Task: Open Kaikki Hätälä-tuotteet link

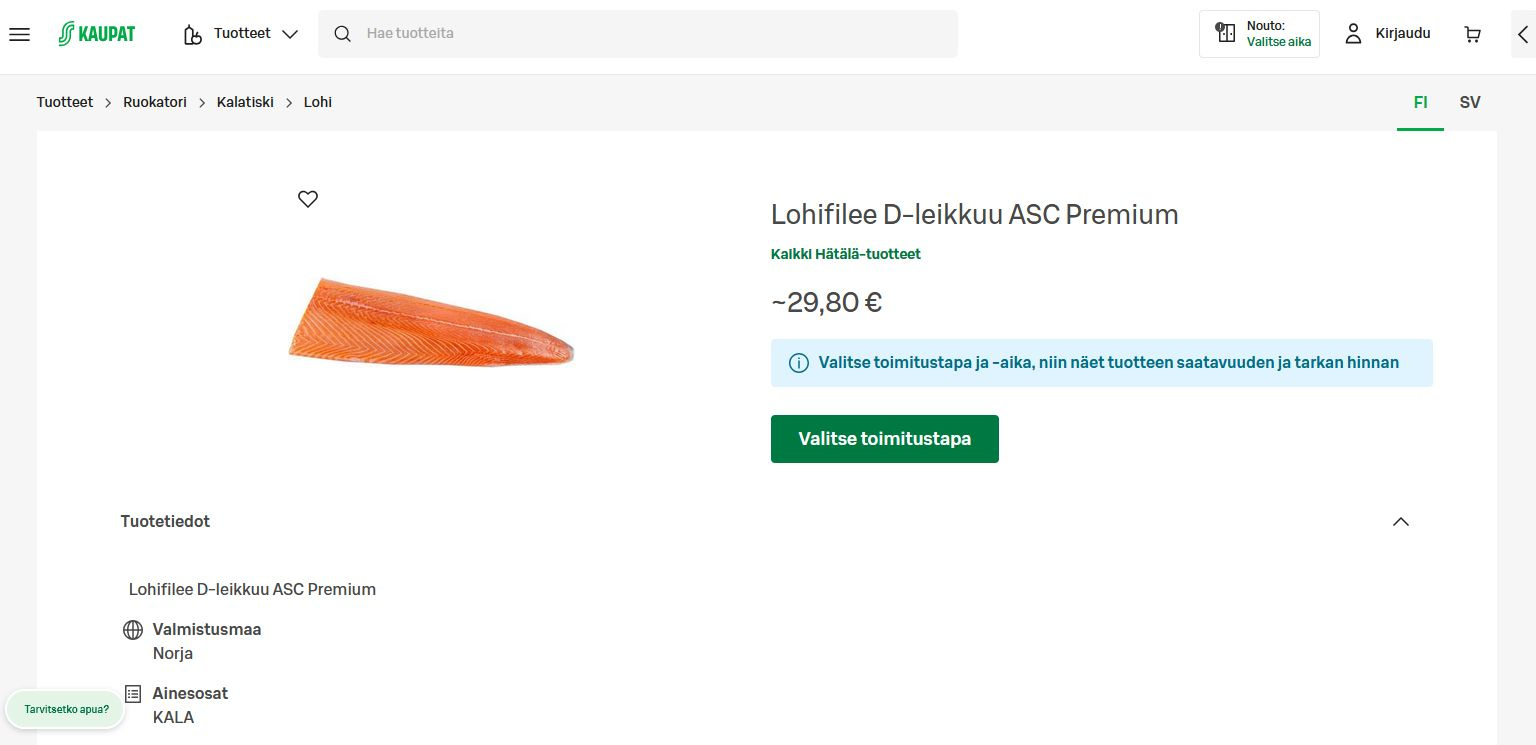Action: (x=845, y=254)
